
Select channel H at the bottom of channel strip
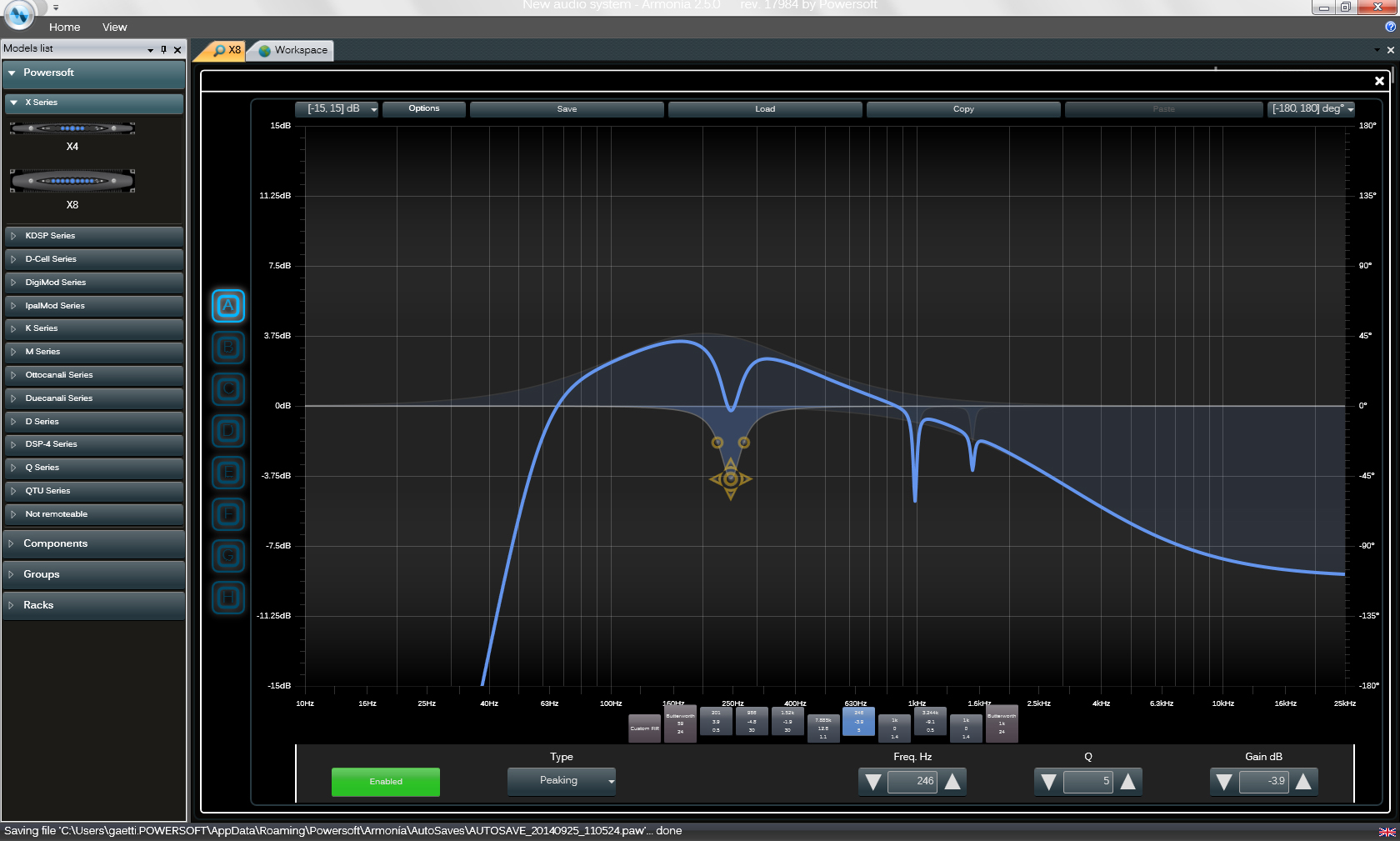[x=228, y=598]
